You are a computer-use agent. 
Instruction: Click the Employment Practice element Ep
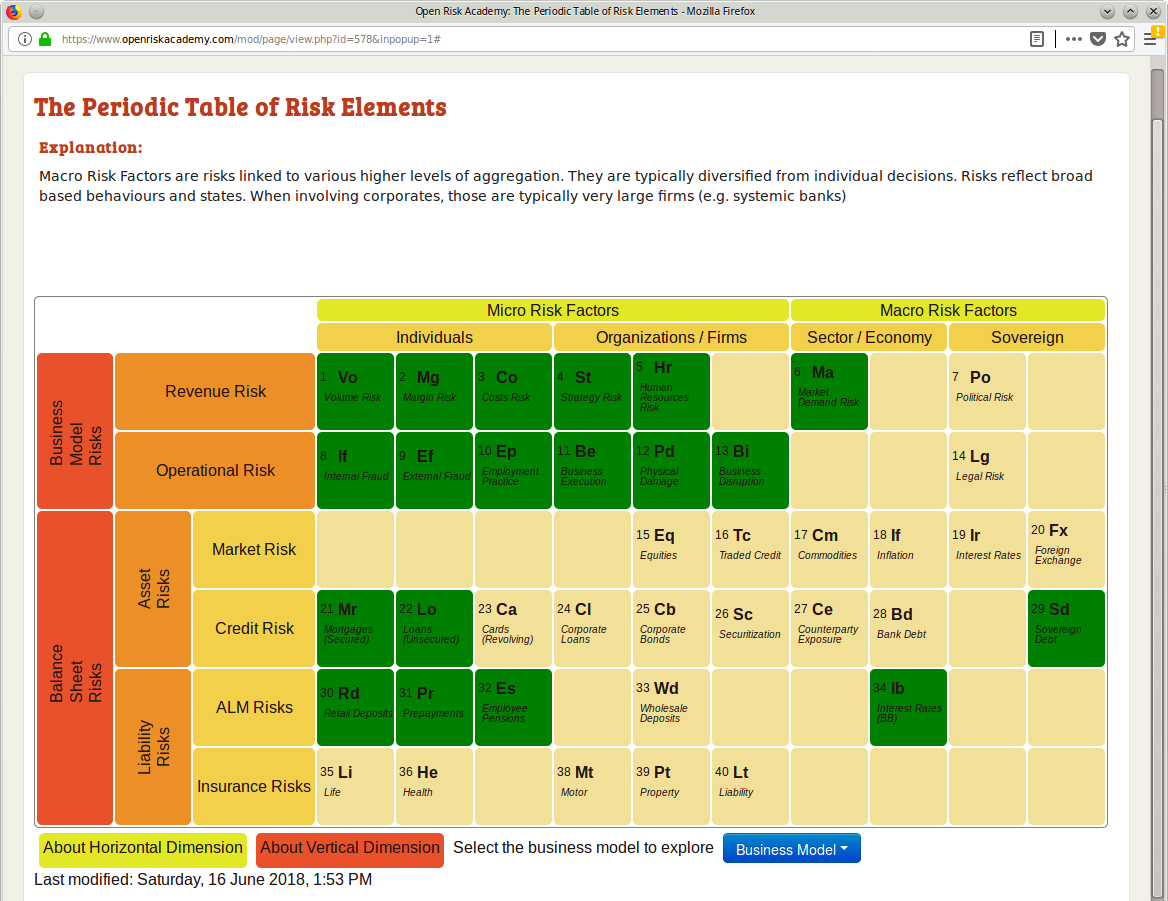[x=513, y=471]
